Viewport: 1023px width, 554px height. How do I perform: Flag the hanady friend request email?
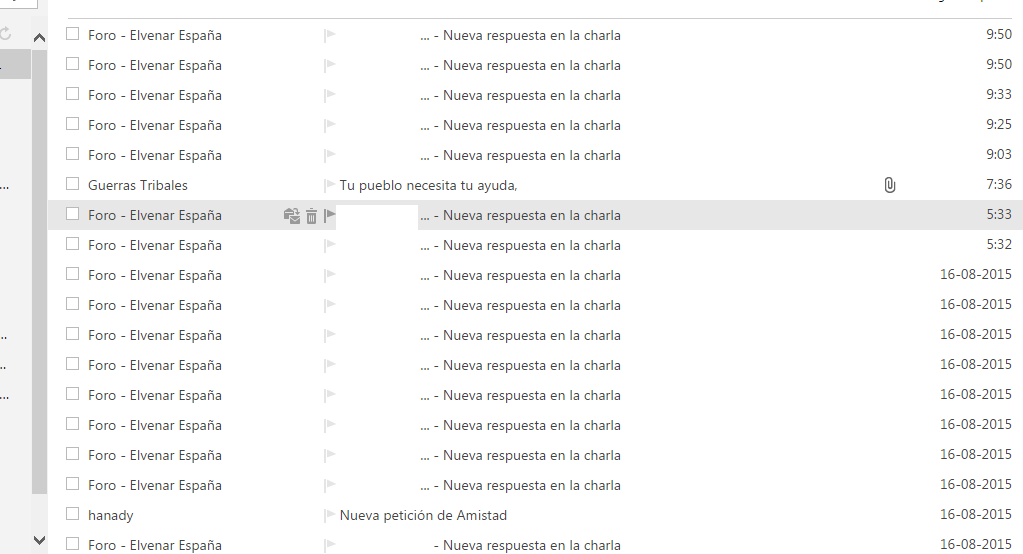click(x=329, y=515)
